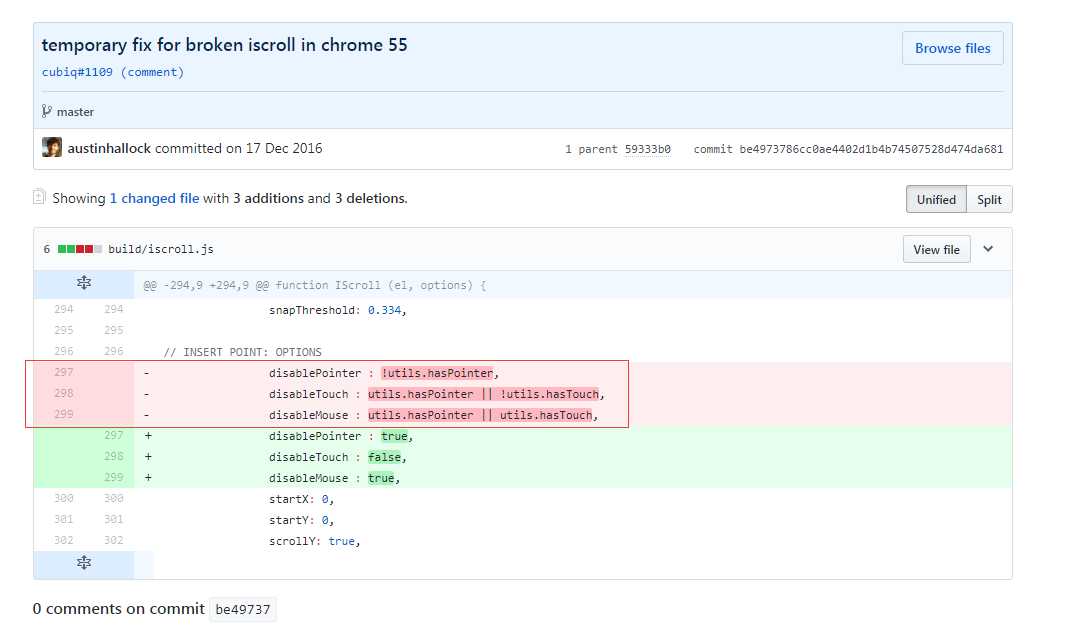Click the master branch name
The height and width of the screenshot is (640, 1076).
(x=75, y=112)
